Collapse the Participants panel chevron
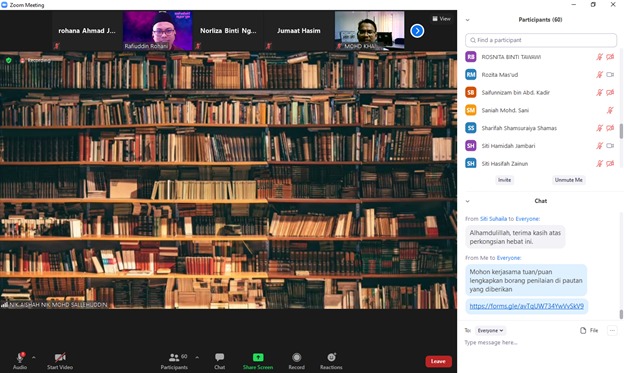624x373 pixels. [x=468, y=20]
